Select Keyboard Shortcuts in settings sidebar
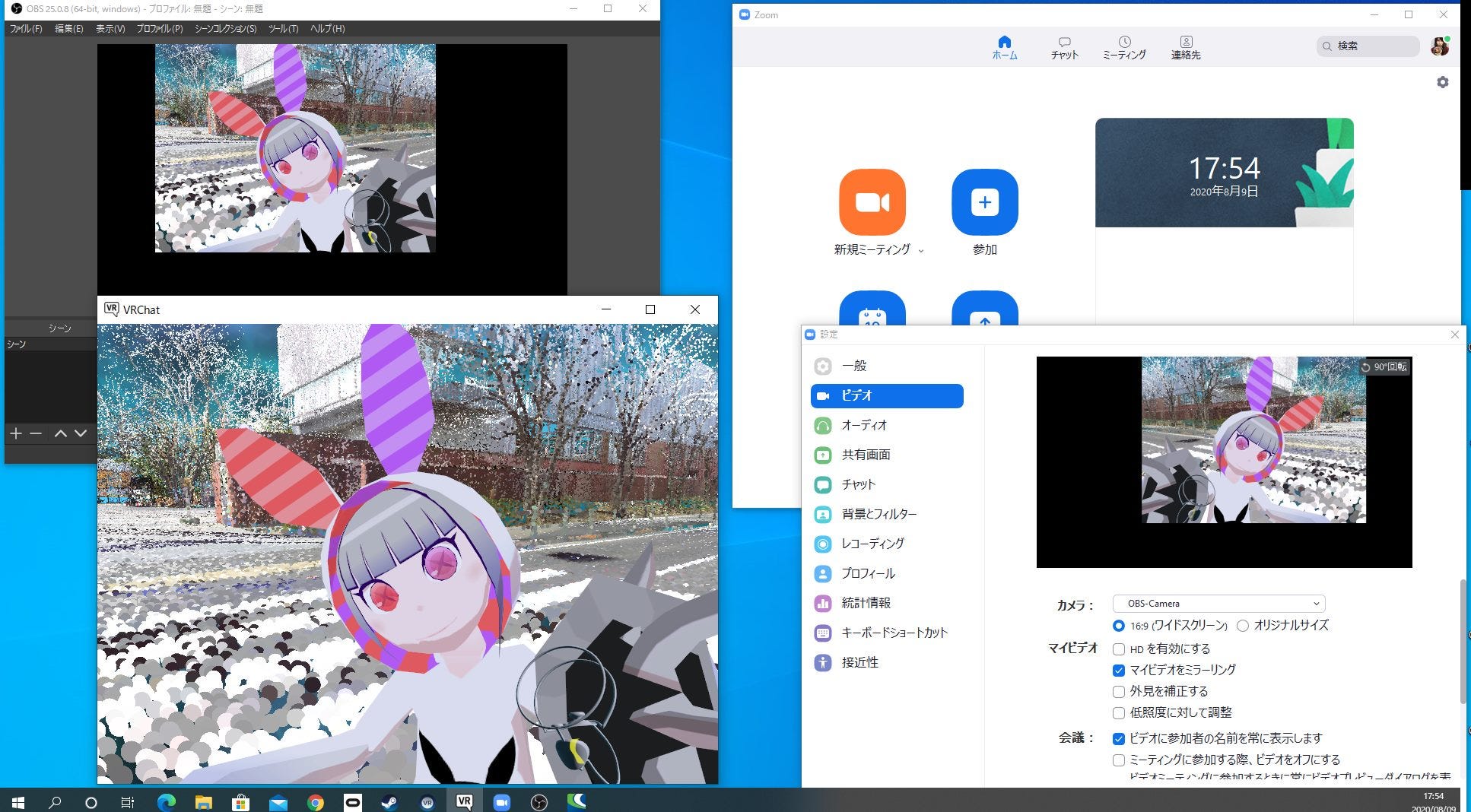The image size is (1471, 812). 887,633
